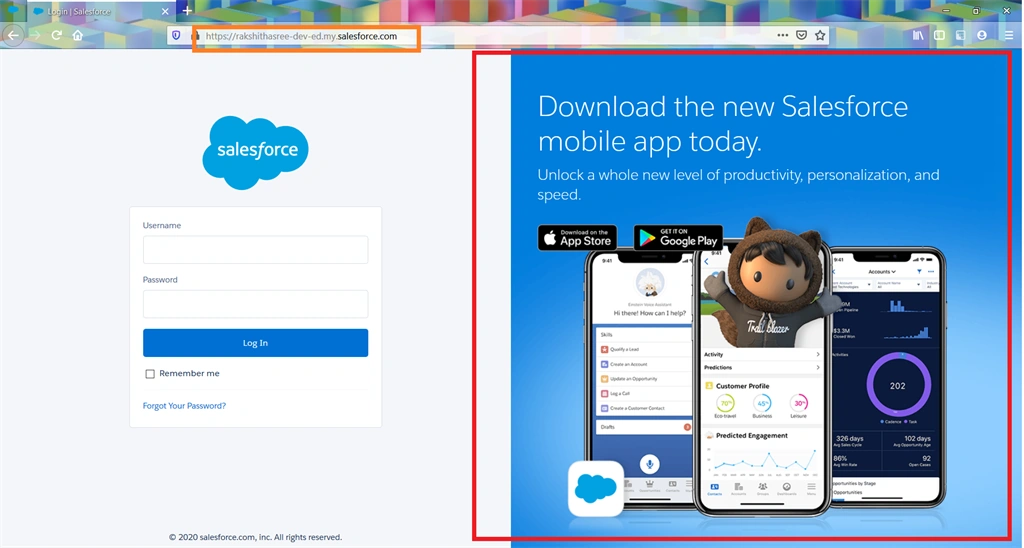Click the address bar URL
This screenshot has width=1024, height=548.
tap(301, 36)
